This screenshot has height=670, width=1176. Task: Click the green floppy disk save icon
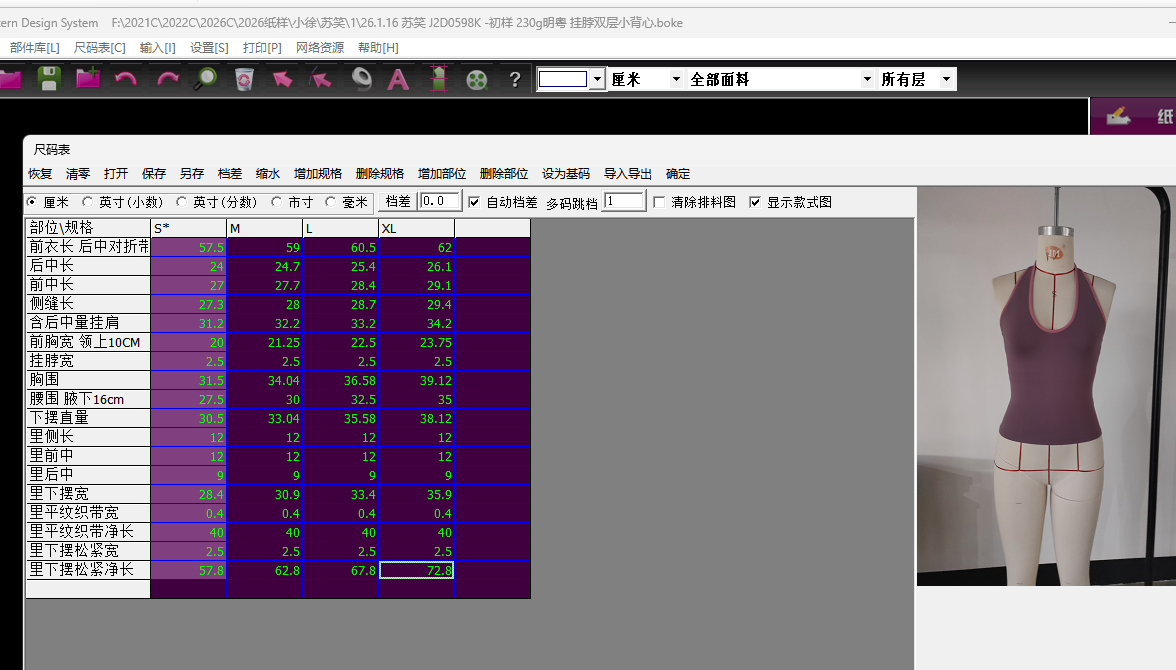(49, 78)
